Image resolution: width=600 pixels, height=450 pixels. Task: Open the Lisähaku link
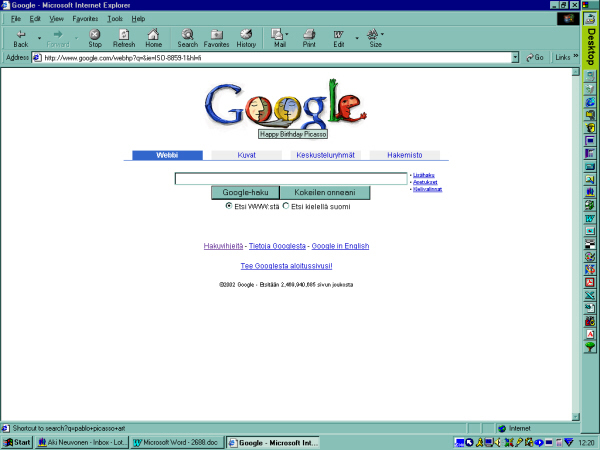[x=424, y=175]
